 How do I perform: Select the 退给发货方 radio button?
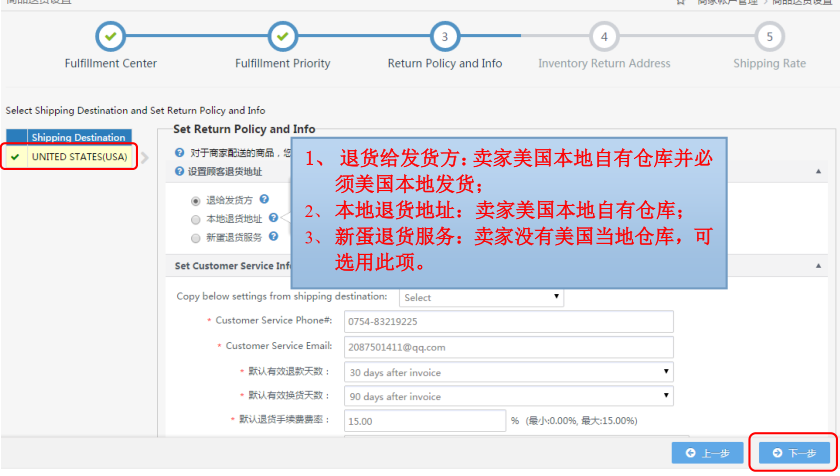pyautogui.click(x=195, y=200)
